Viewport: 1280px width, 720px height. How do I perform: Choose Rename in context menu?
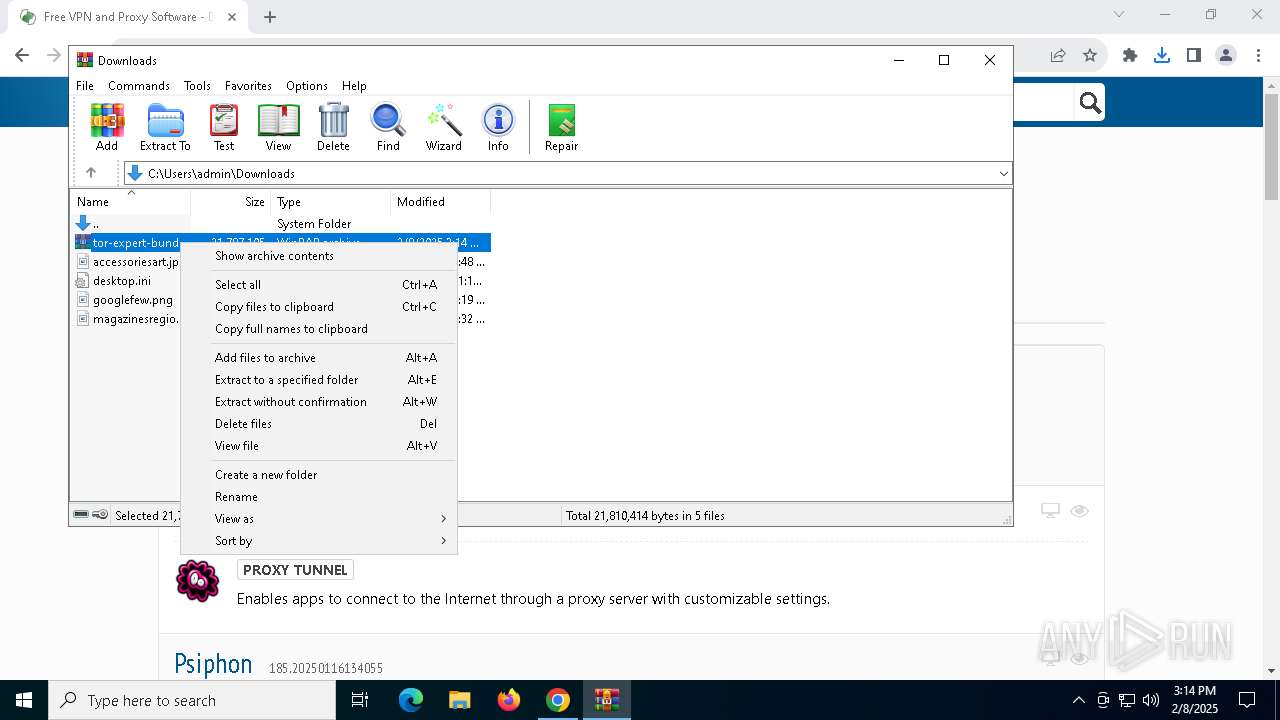coord(318,497)
